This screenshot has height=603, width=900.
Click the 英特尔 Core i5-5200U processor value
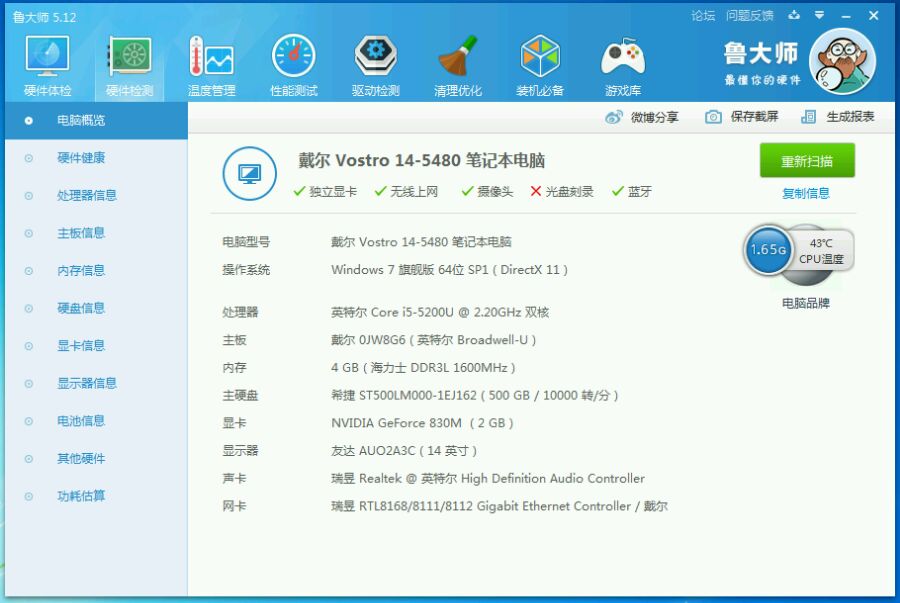tap(440, 312)
